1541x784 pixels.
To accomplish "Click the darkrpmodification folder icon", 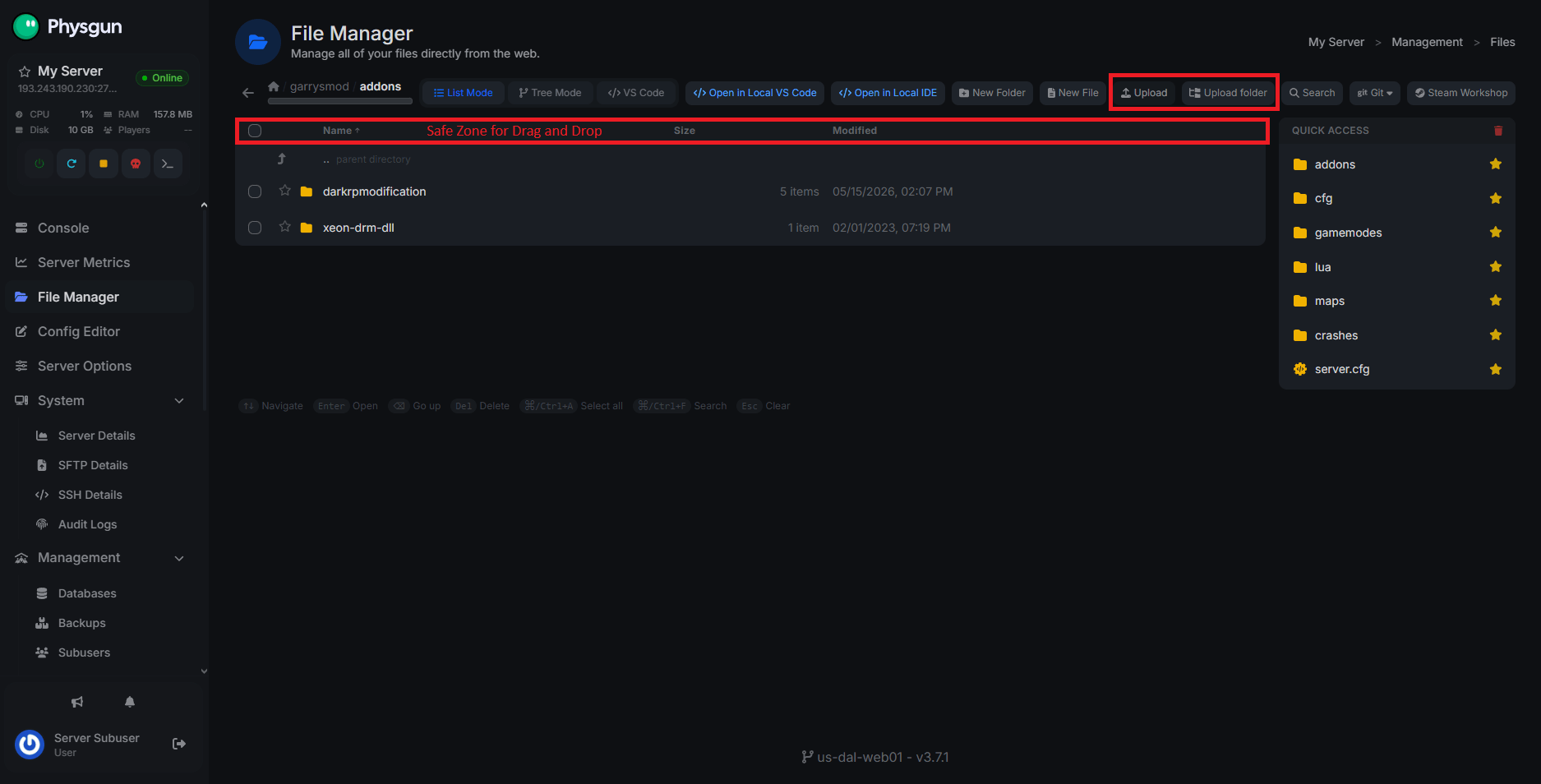I will [x=307, y=191].
